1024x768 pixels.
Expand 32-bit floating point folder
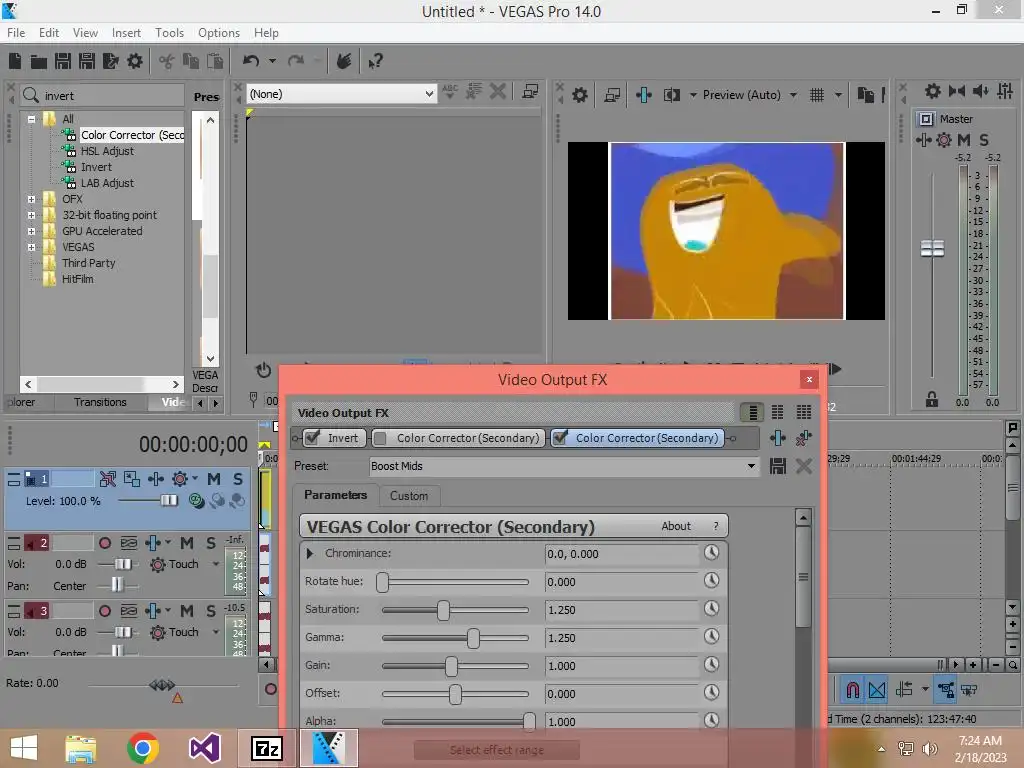click(x=31, y=215)
